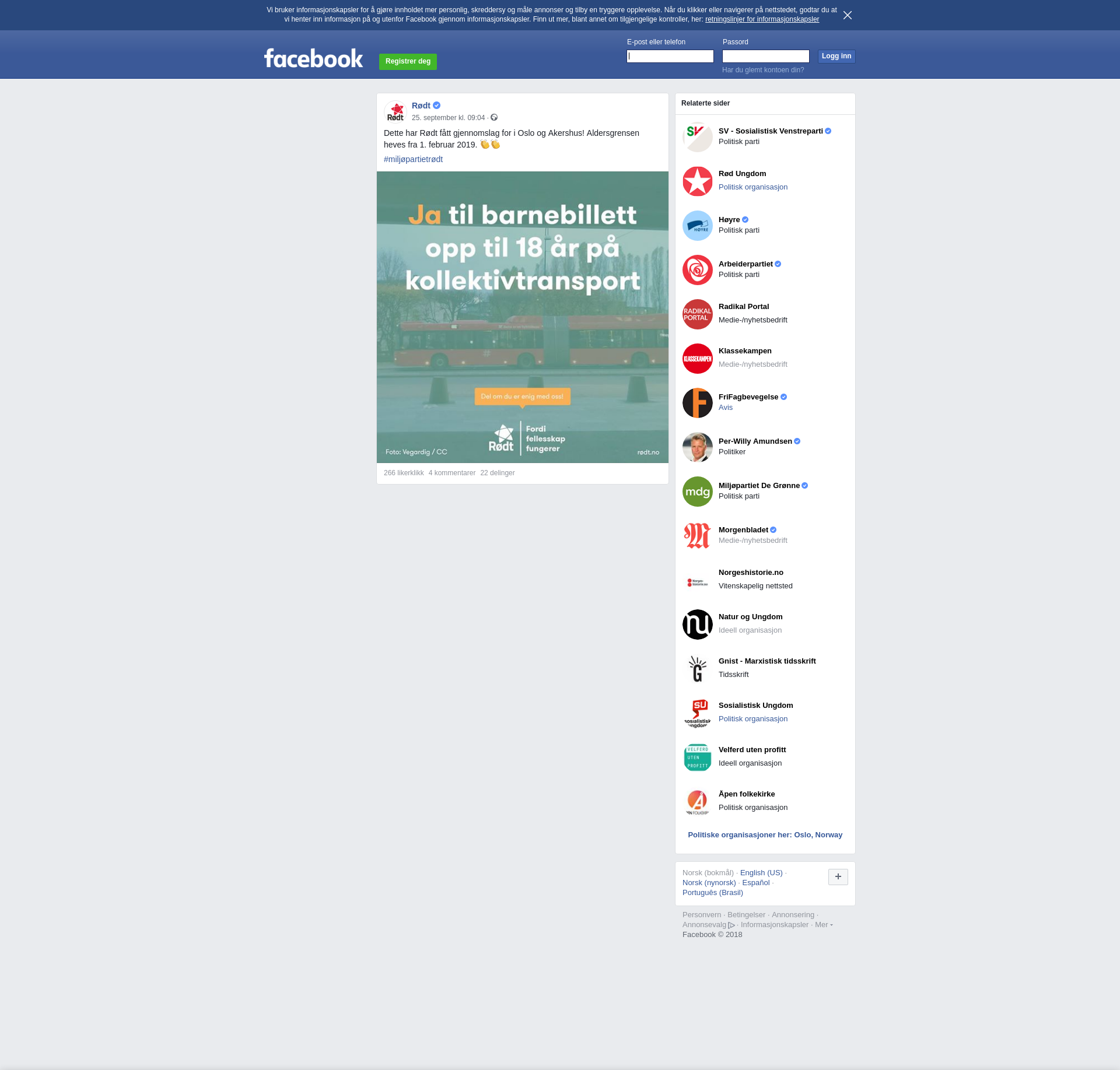Open the Arbeiderpartiet name link

click(745, 264)
